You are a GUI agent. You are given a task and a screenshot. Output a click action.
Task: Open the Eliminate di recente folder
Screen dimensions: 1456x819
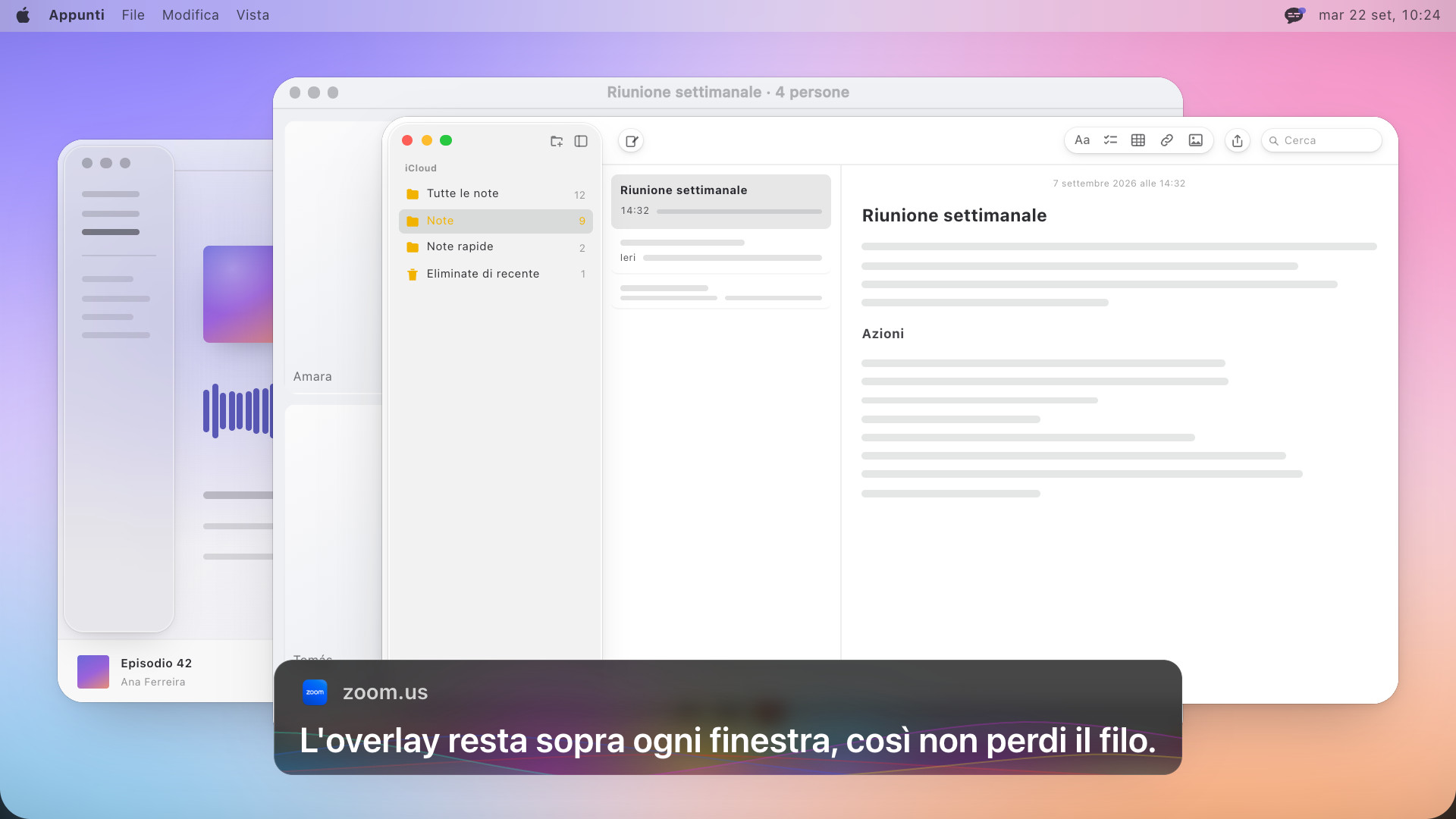[x=496, y=275]
